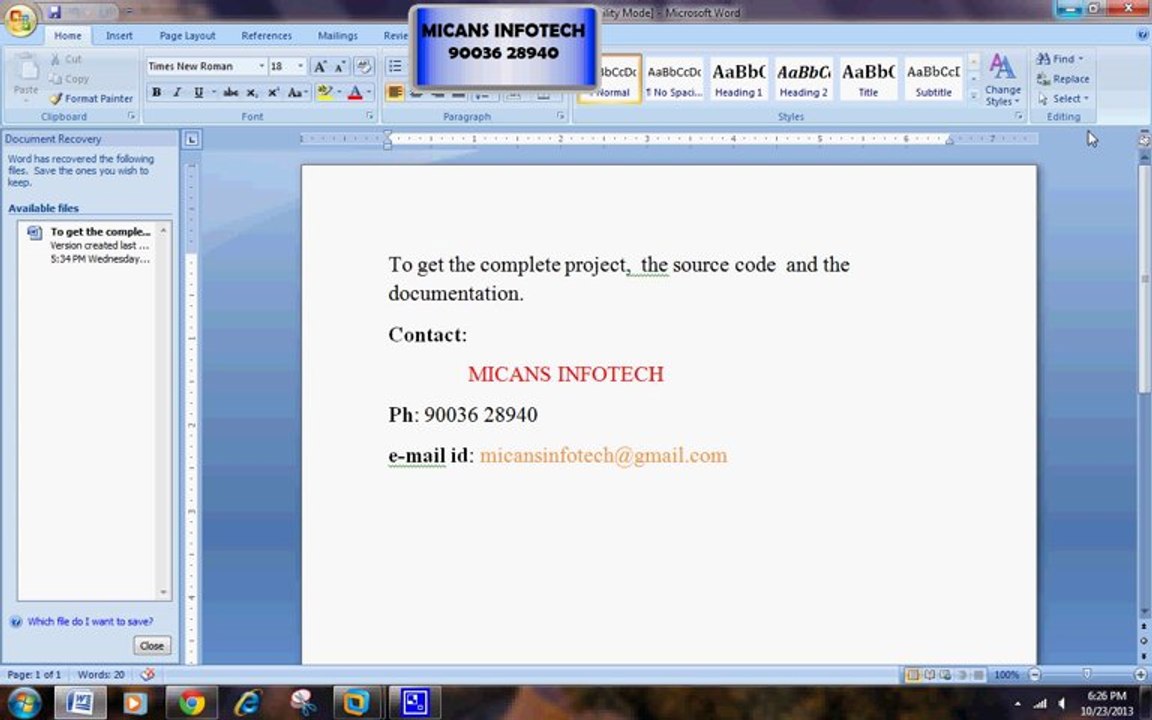Open Word Help question mark icon

pyautogui.click(x=1144, y=35)
